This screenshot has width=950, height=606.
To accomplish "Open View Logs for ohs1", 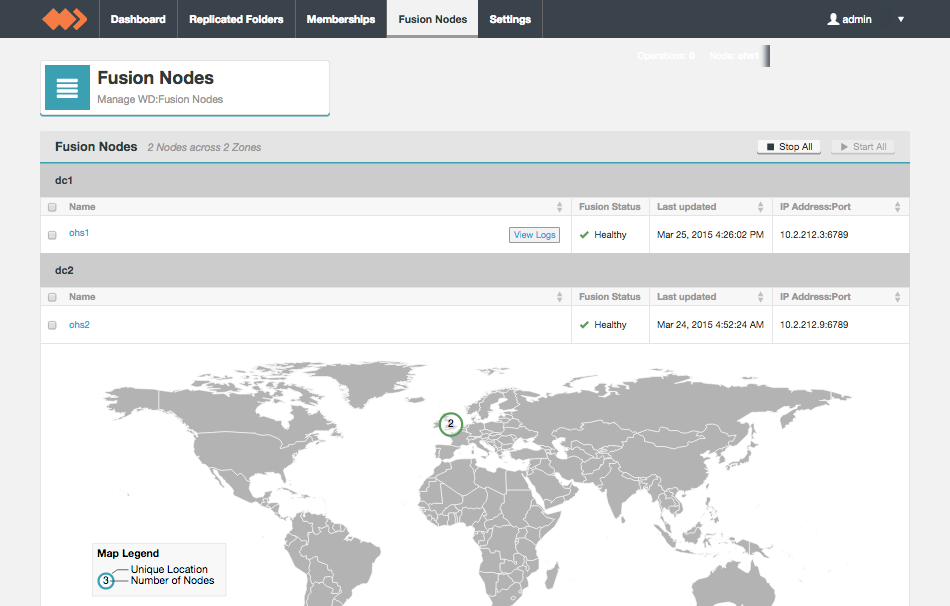I will point(534,235).
